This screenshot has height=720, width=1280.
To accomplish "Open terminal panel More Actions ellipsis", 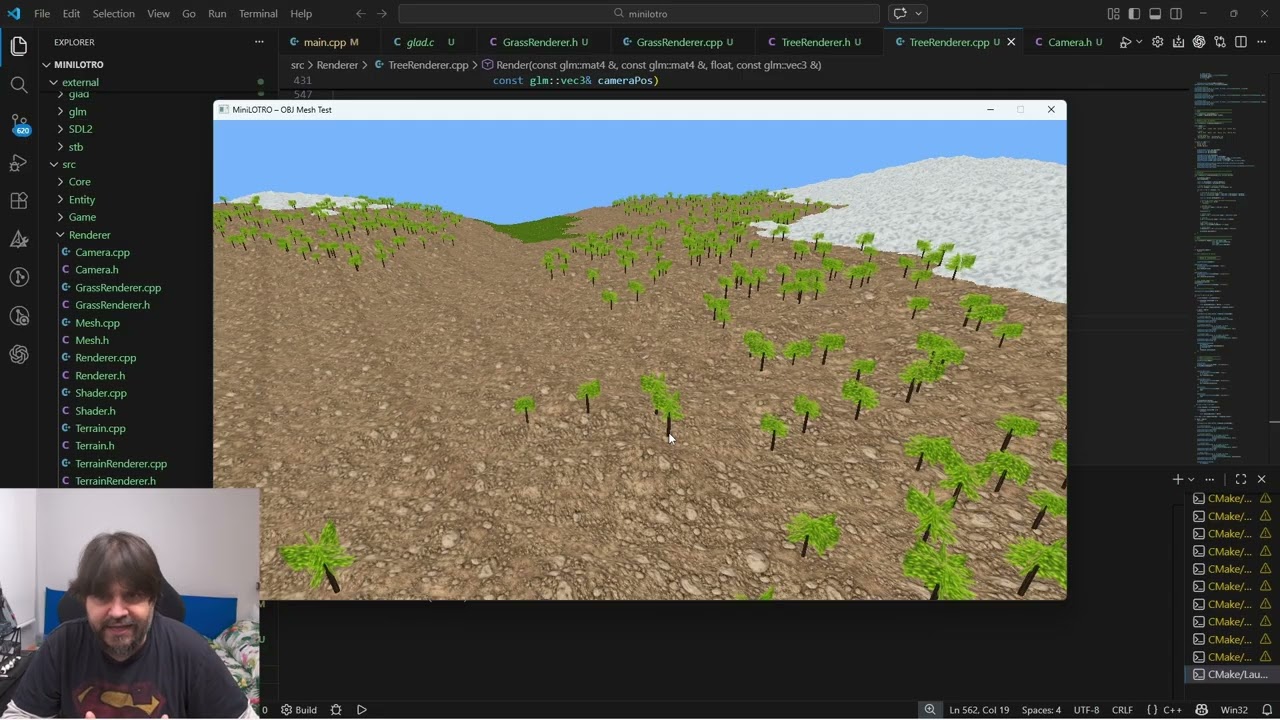I will [1210, 479].
